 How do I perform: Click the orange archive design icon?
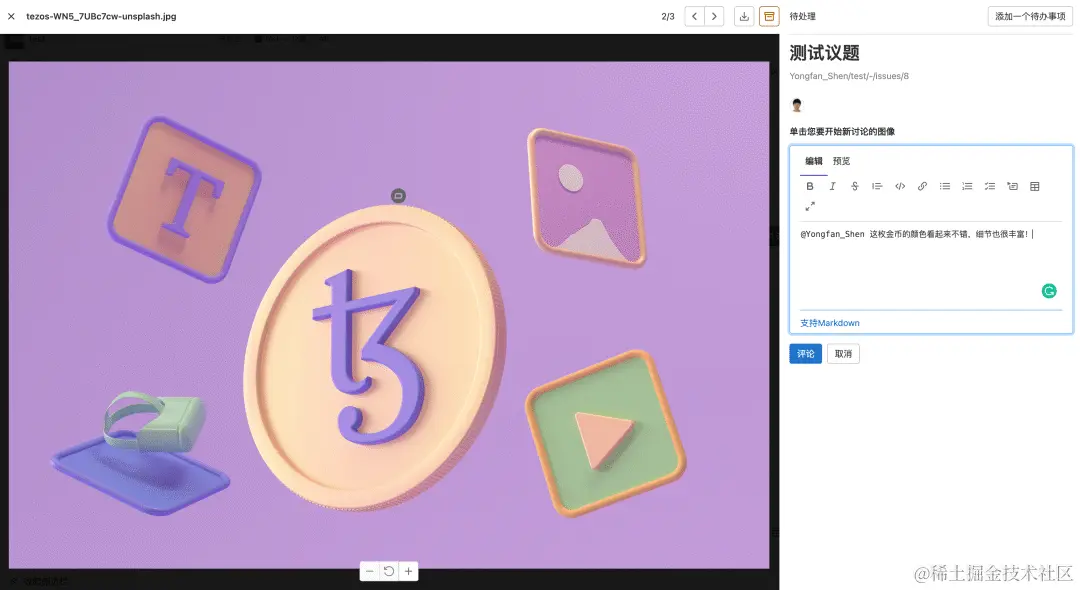pyautogui.click(x=769, y=17)
